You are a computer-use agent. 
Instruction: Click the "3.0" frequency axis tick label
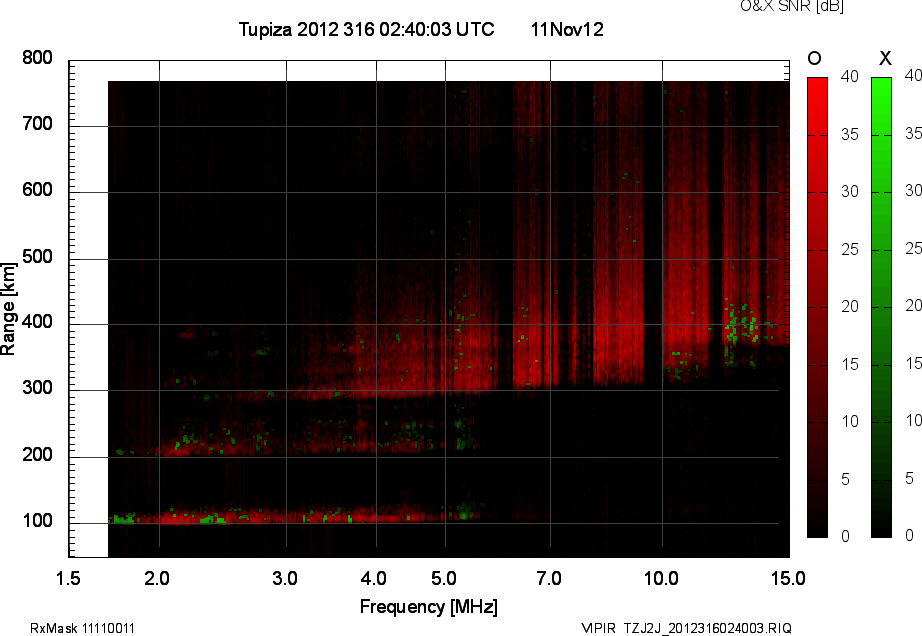[x=285, y=578]
